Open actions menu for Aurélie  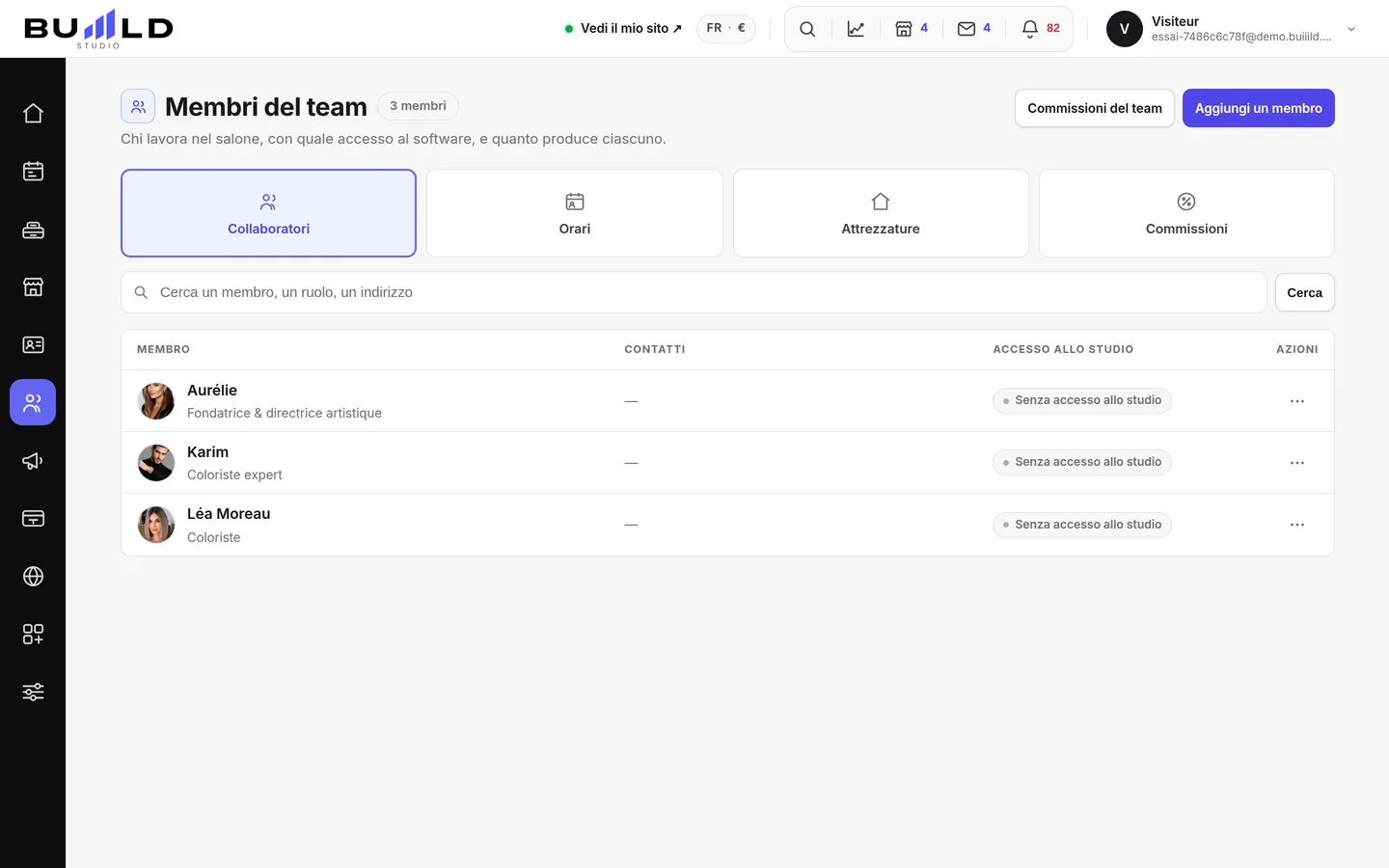tap(1296, 401)
